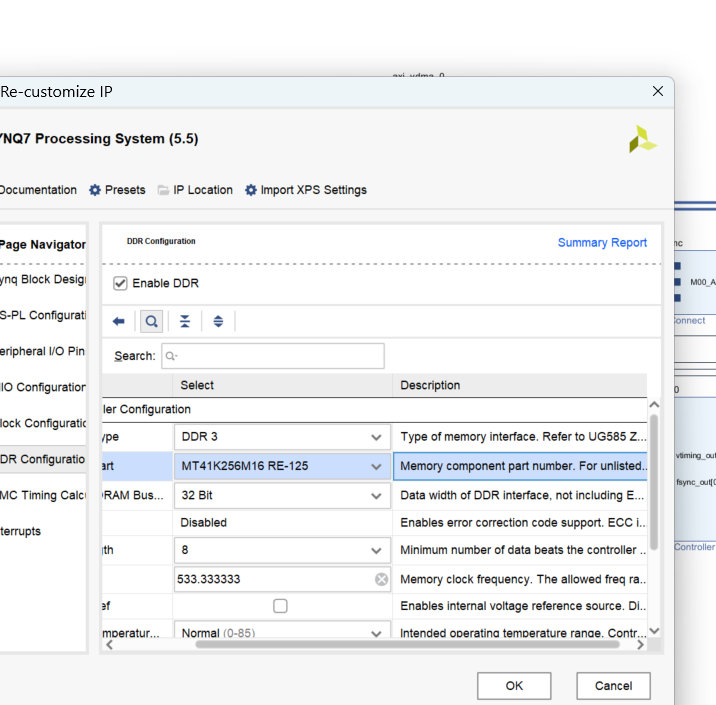Click the horizontal scroll left arrow
This screenshot has width=716, height=705.
(110, 645)
